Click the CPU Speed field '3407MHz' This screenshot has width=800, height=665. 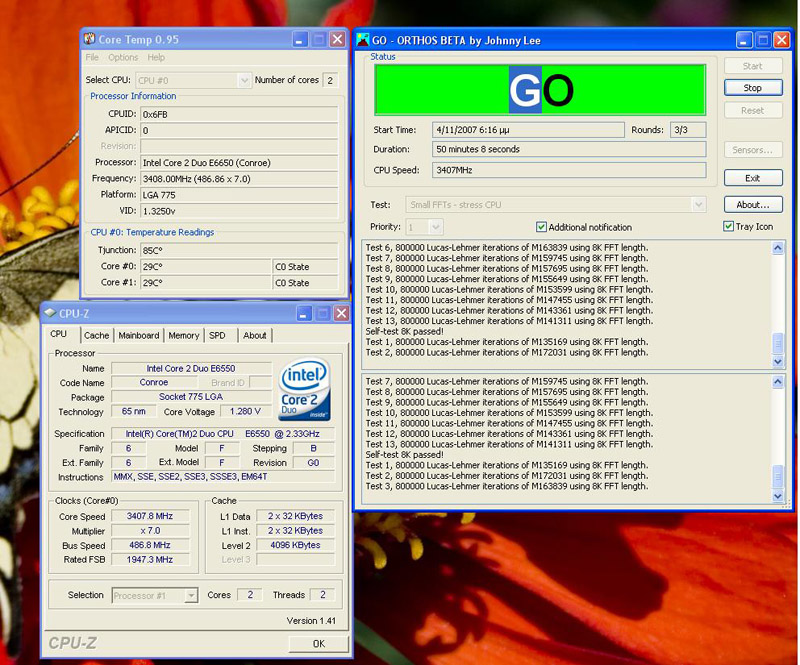point(569,170)
